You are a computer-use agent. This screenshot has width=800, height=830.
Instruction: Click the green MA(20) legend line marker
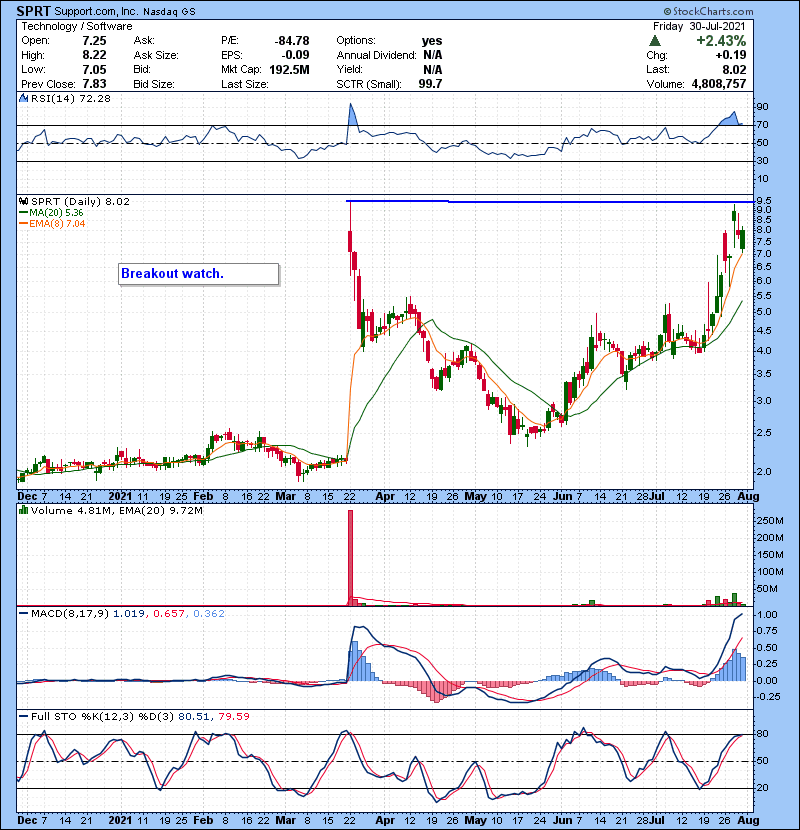click(x=24, y=213)
